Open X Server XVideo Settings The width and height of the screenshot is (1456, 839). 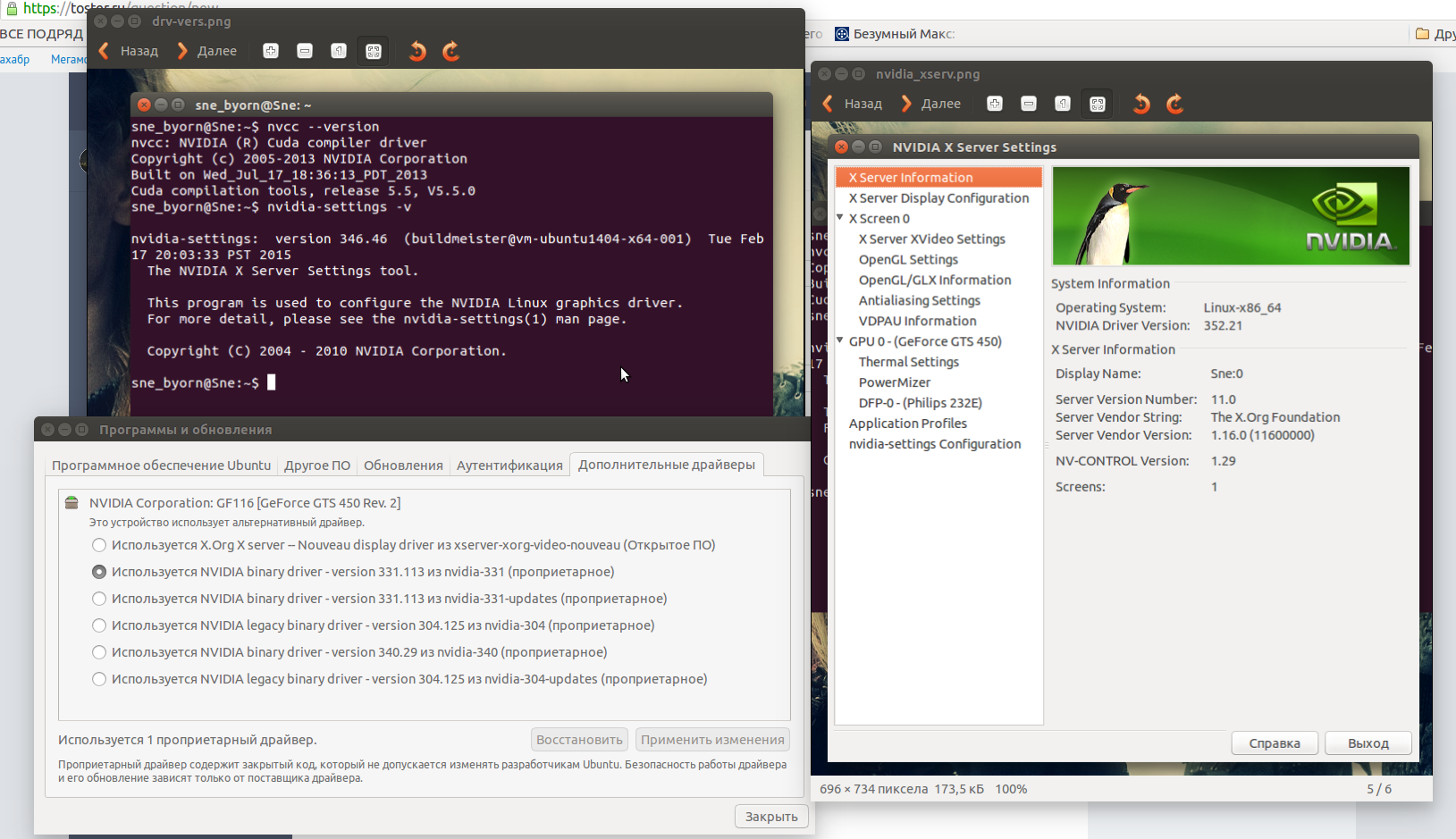coord(932,239)
